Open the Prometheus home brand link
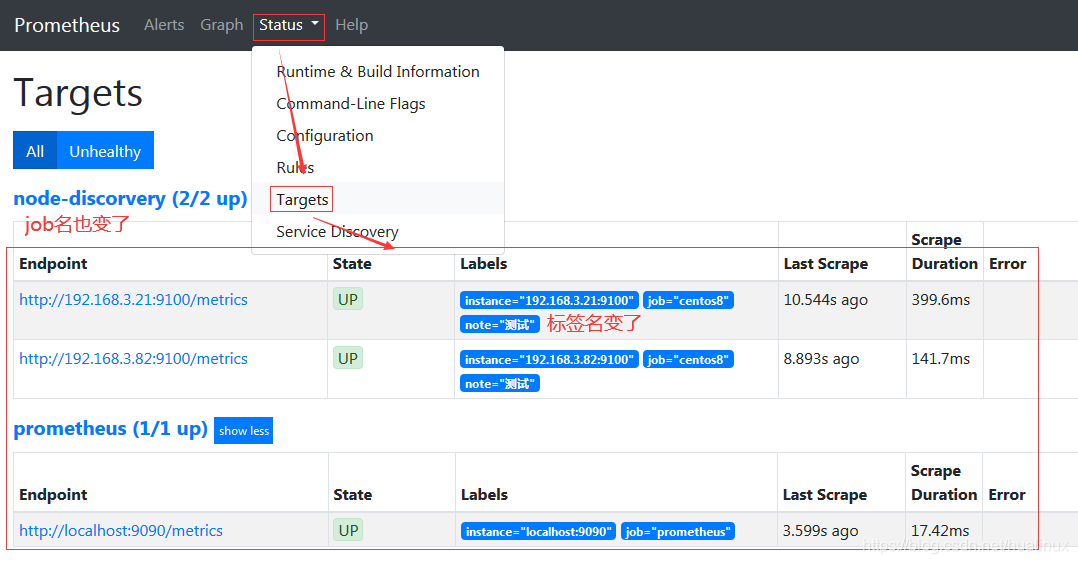Image resolution: width=1078 pixels, height=564 pixels. point(67,25)
